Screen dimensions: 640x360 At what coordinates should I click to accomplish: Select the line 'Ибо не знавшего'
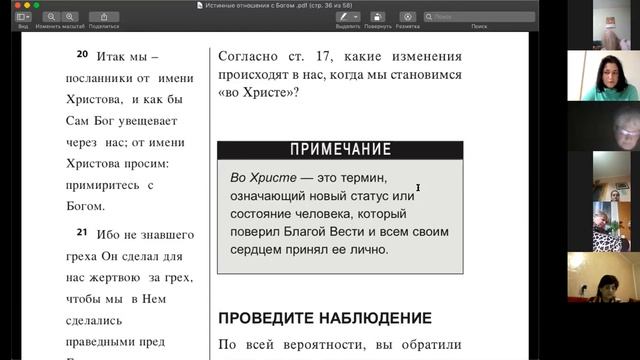(x=145, y=235)
